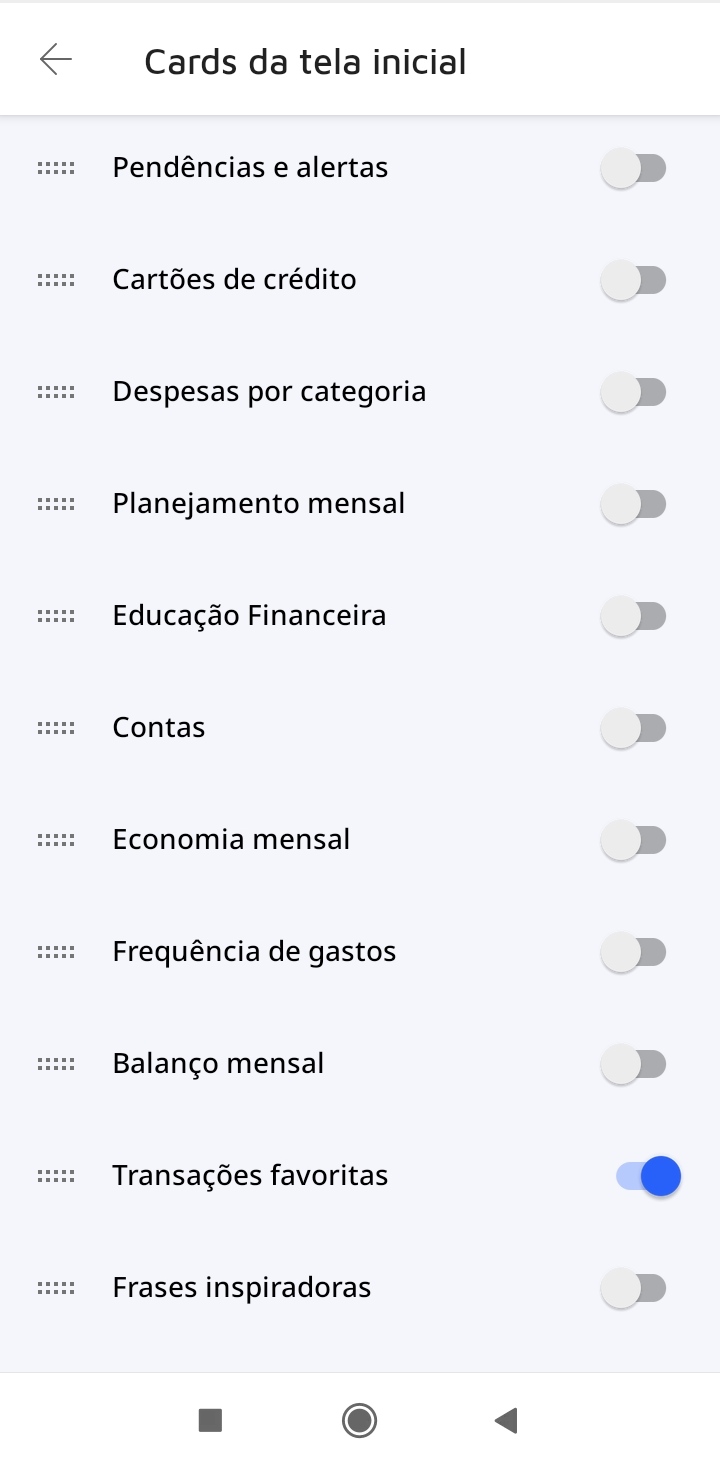Turn on Cartões de crédito card
This screenshot has width=720, height=1468.
coord(634,280)
